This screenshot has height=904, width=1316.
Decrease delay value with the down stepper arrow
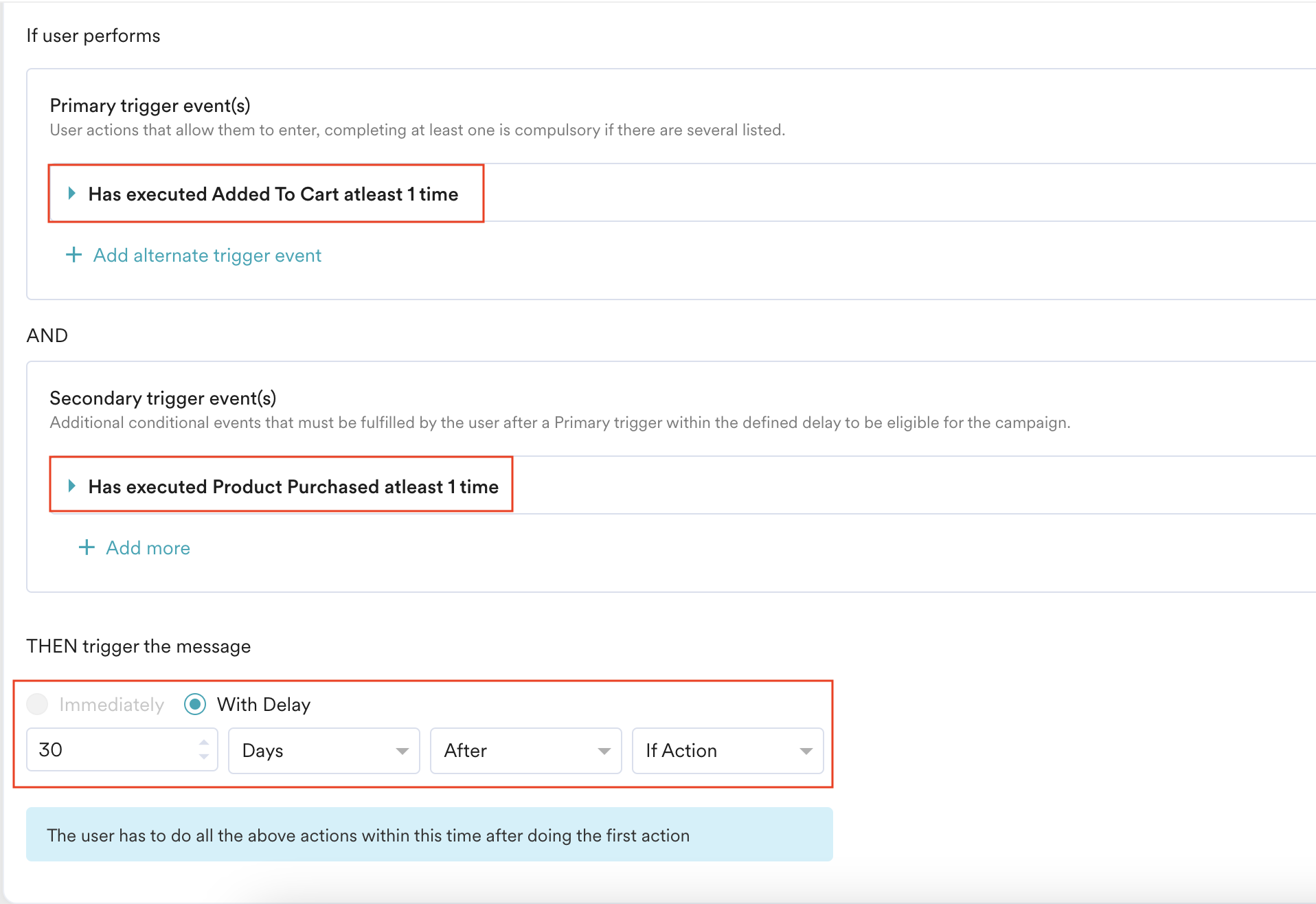[x=204, y=757]
